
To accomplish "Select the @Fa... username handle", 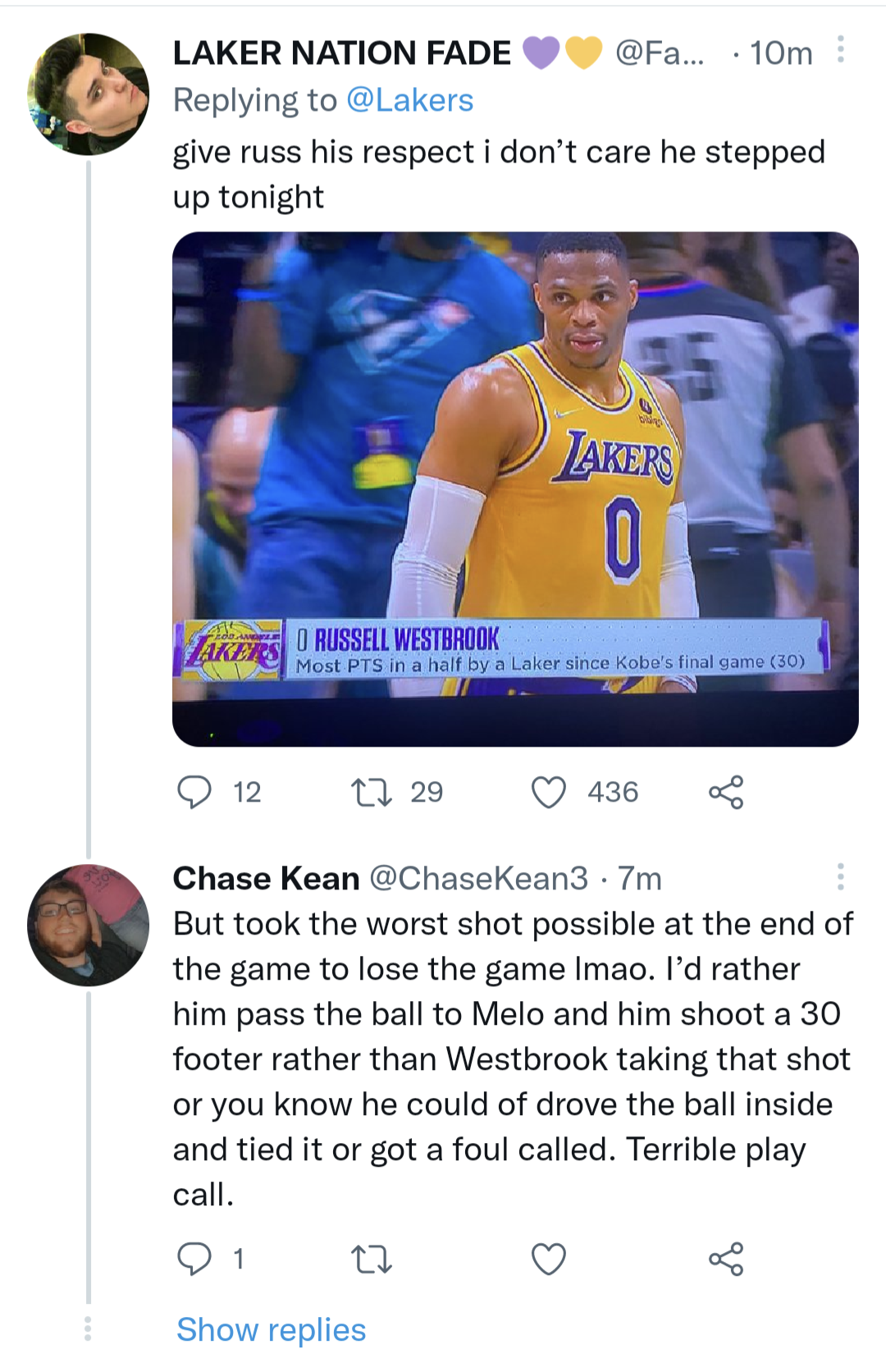I will [661, 53].
